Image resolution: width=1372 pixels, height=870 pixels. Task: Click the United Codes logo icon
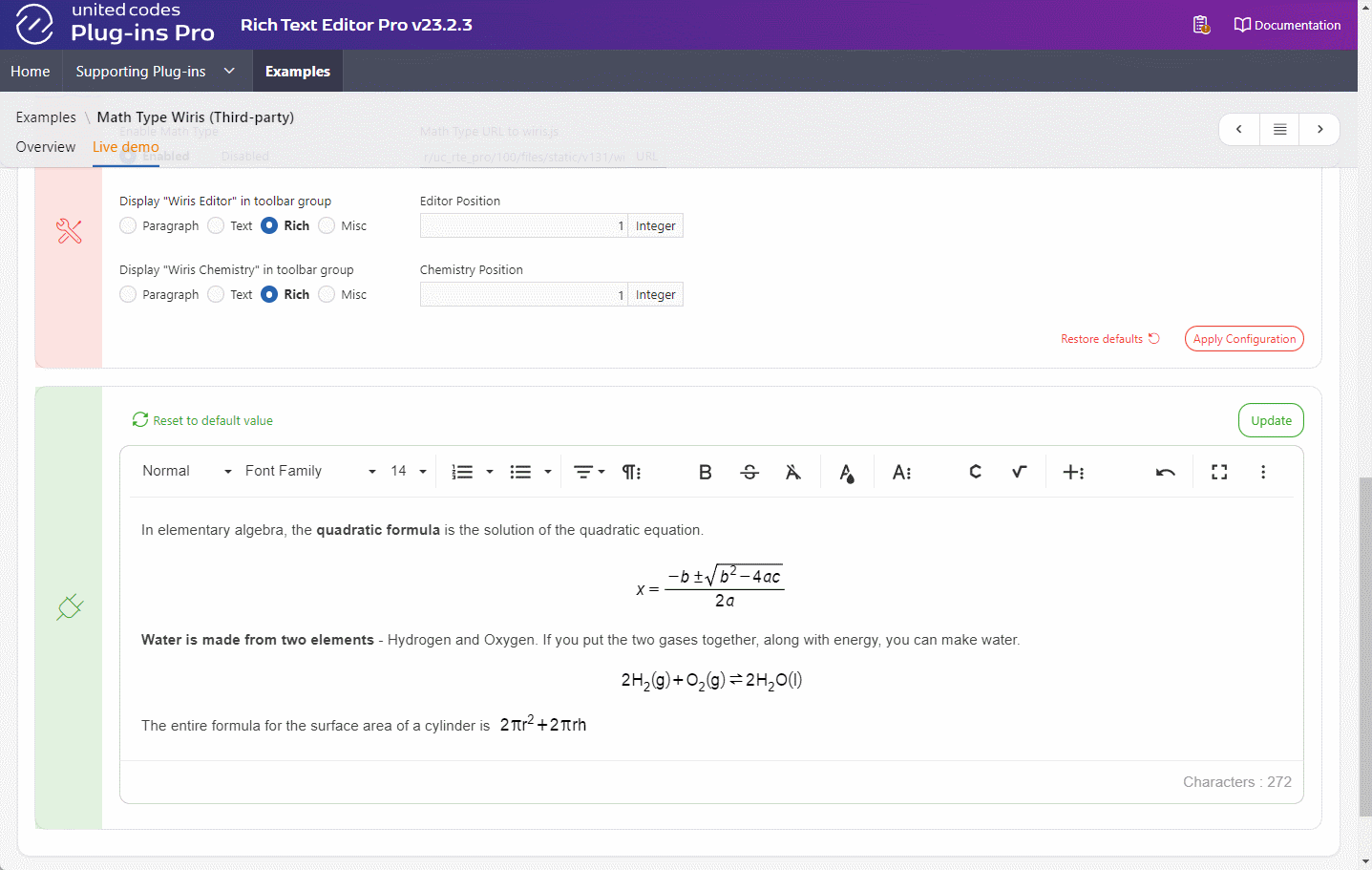[x=34, y=24]
